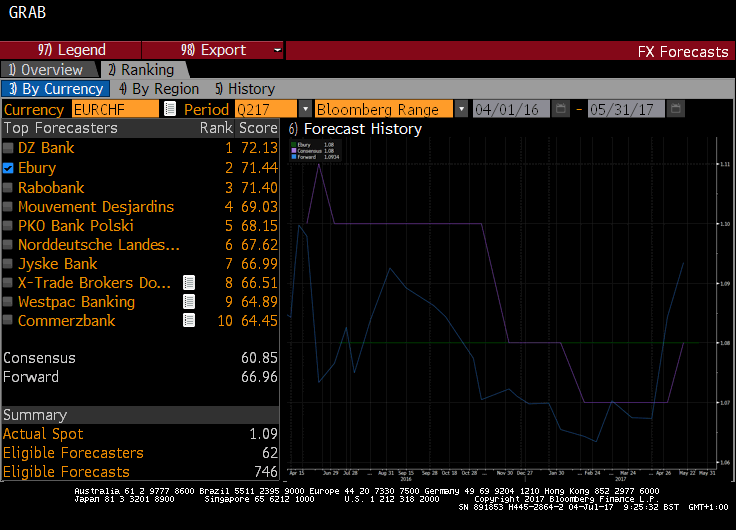Open notes icon for Commerzbank
Screen dimensions: 736x530
[x=189, y=320]
